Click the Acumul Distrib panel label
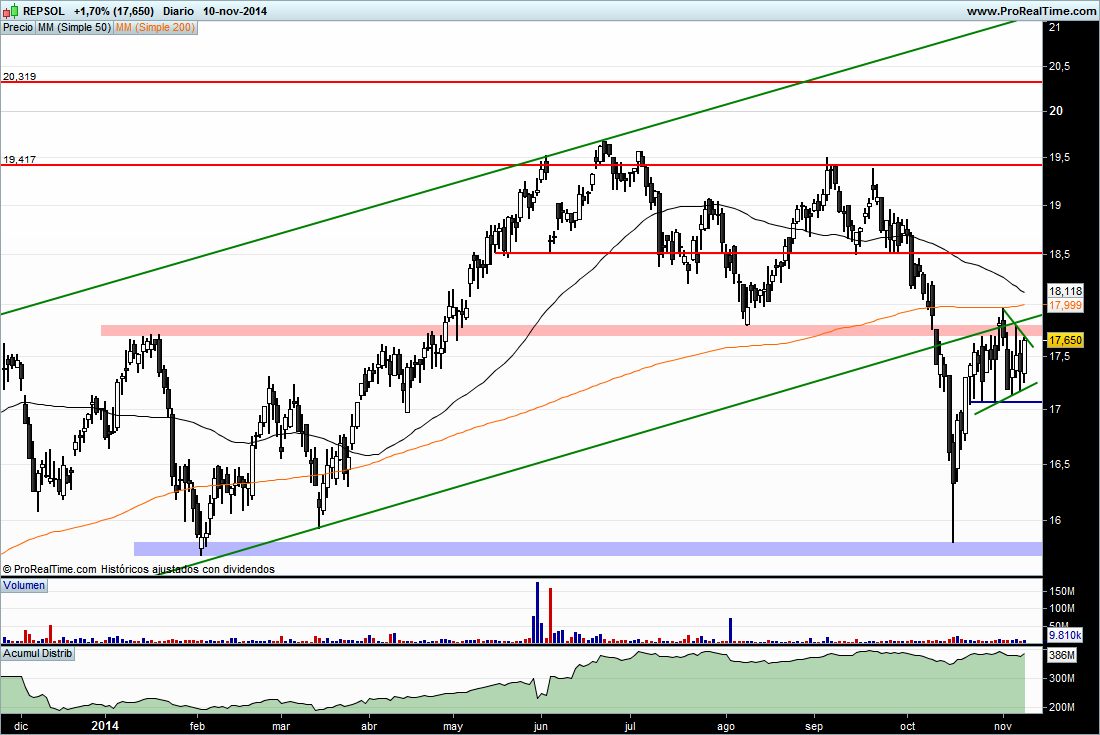The height and width of the screenshot is (735, 1100). (x=37, y=653)
